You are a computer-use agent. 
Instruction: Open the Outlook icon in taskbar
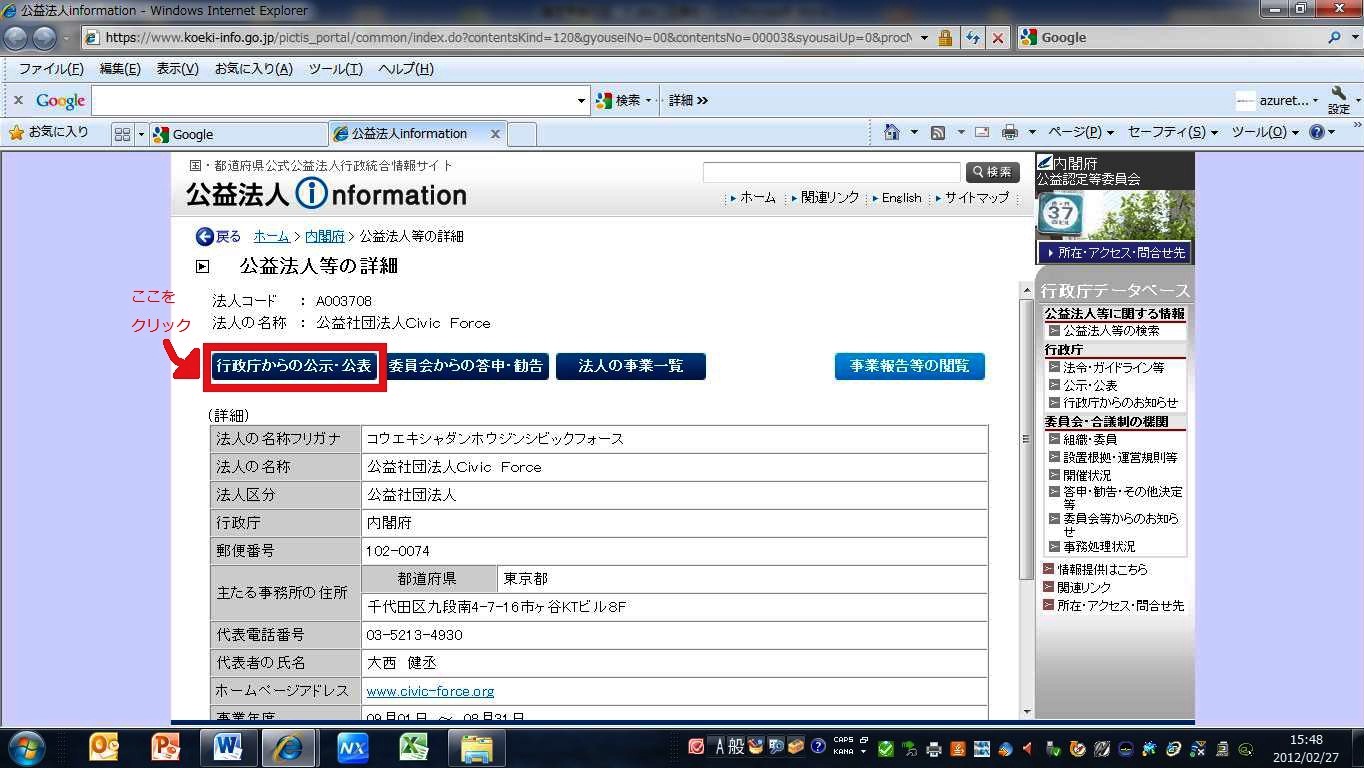click(x=104, y=747)
